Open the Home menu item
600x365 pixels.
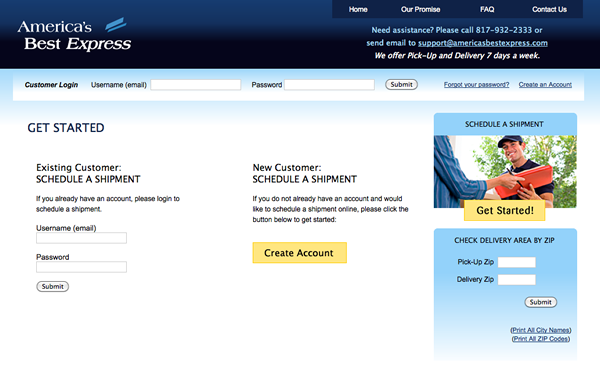click(x=358, y=9)
